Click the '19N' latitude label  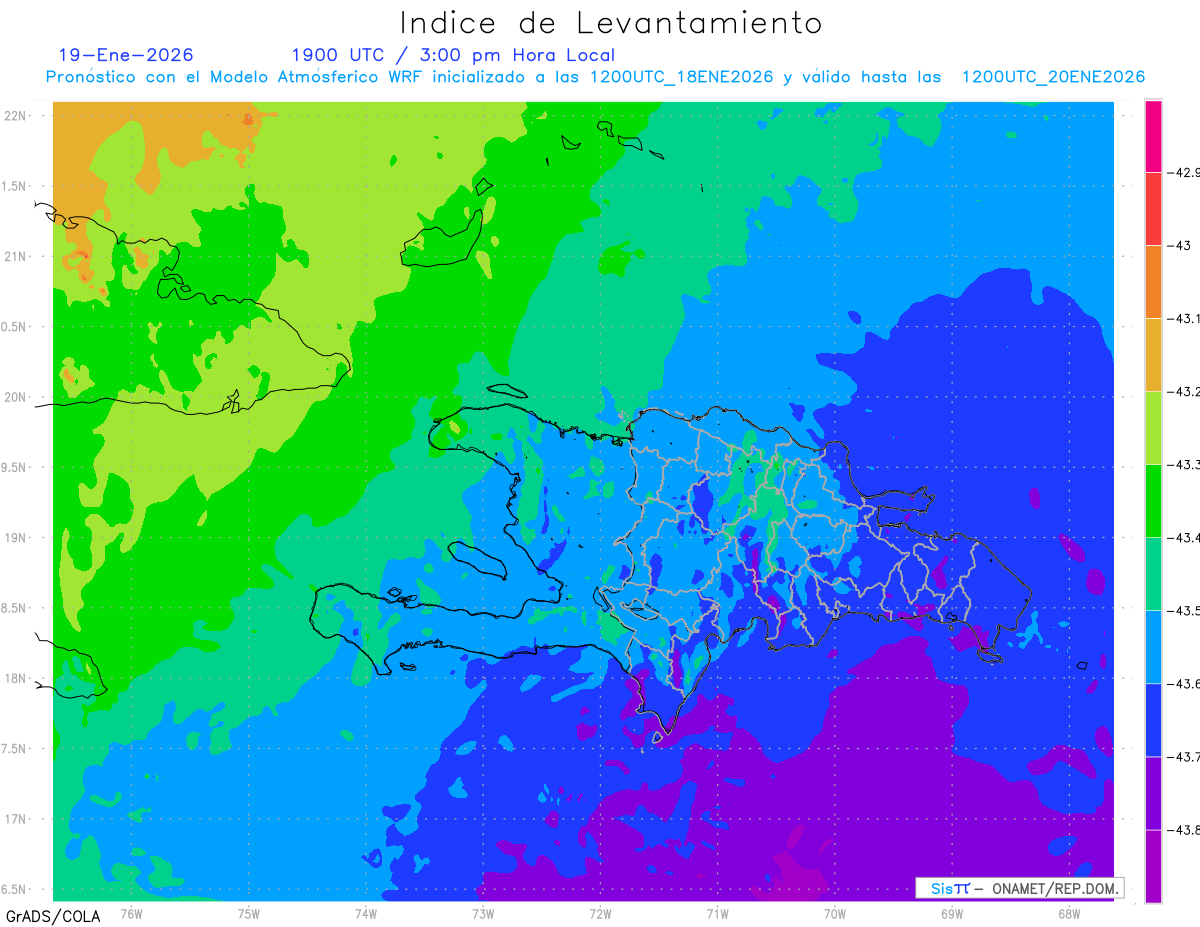(x=15, y=537)
